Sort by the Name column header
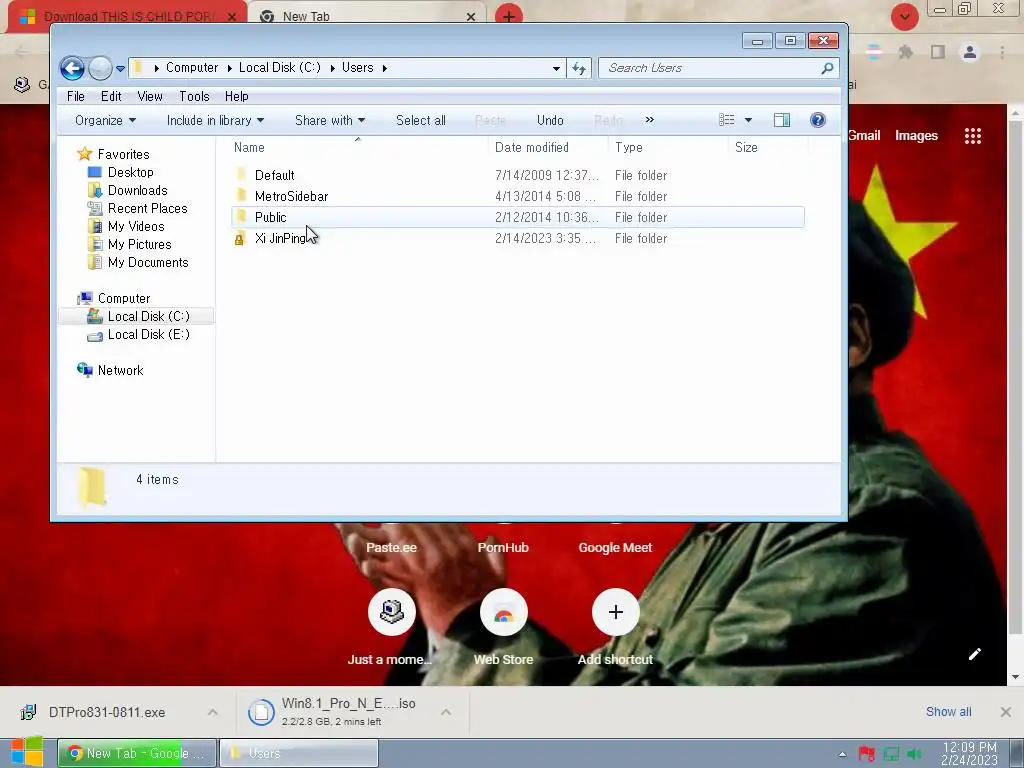This screenshot has width=1024, height=768. (249, 148)
